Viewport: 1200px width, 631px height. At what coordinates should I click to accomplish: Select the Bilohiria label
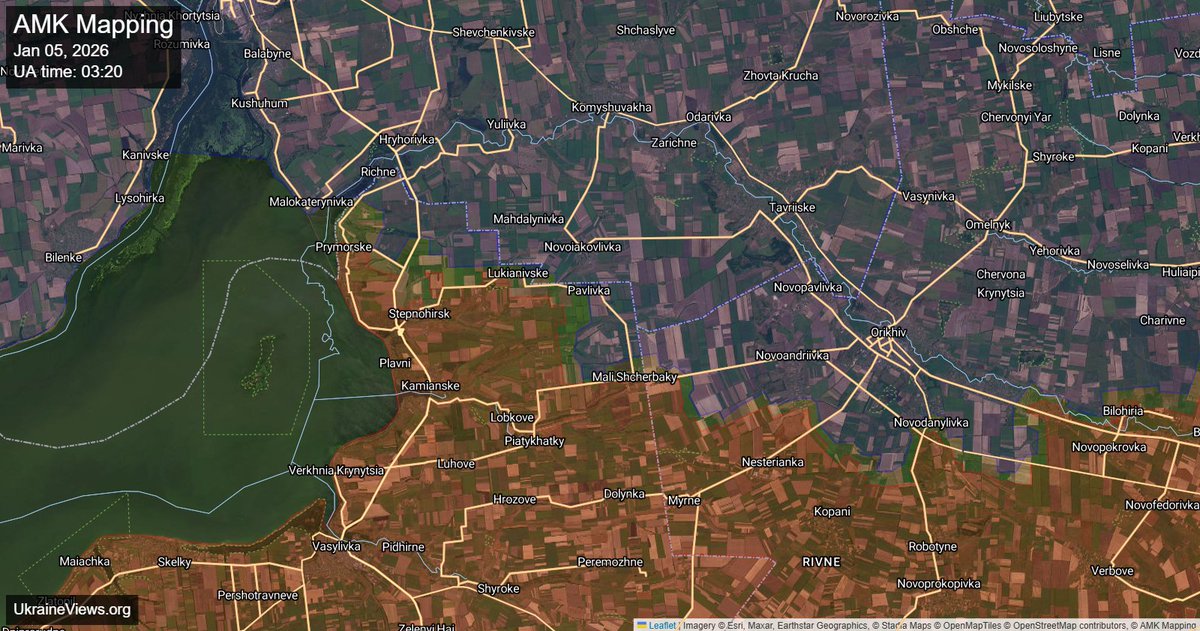[x=1122, y=411]
